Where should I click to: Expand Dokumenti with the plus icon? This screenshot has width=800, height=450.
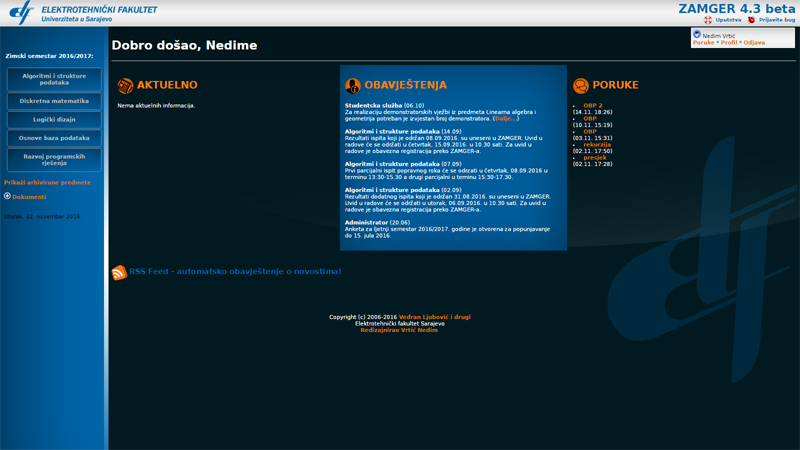(x=7, y=196)
